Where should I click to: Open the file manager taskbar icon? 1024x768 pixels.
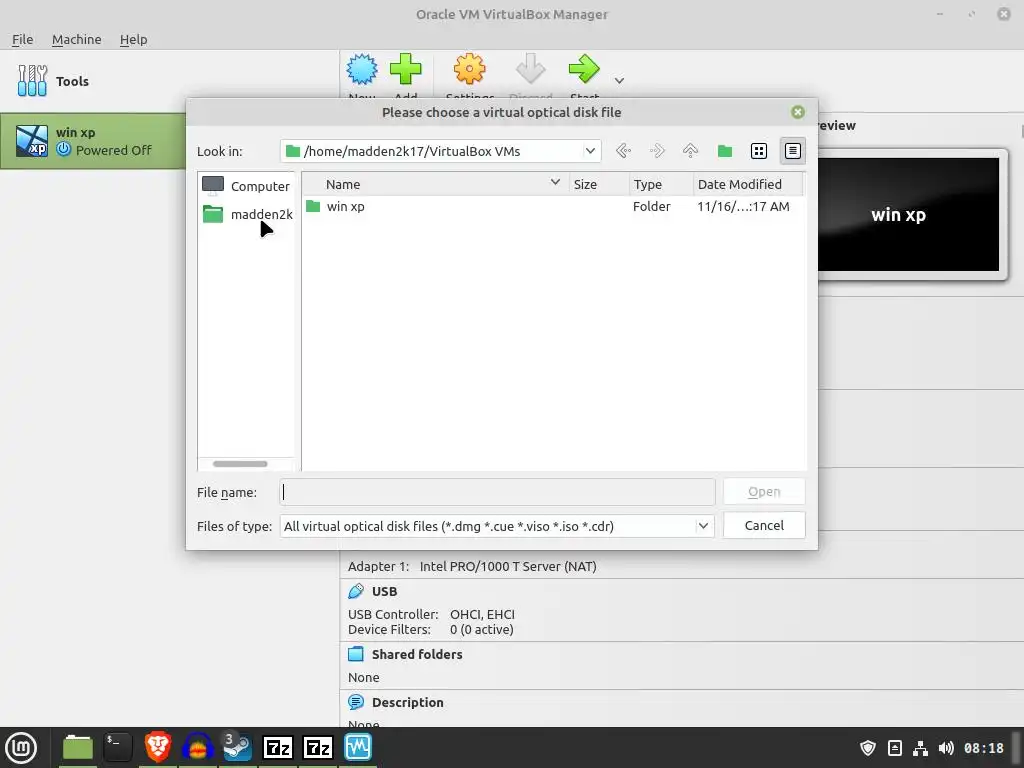[x=78, y=747]
